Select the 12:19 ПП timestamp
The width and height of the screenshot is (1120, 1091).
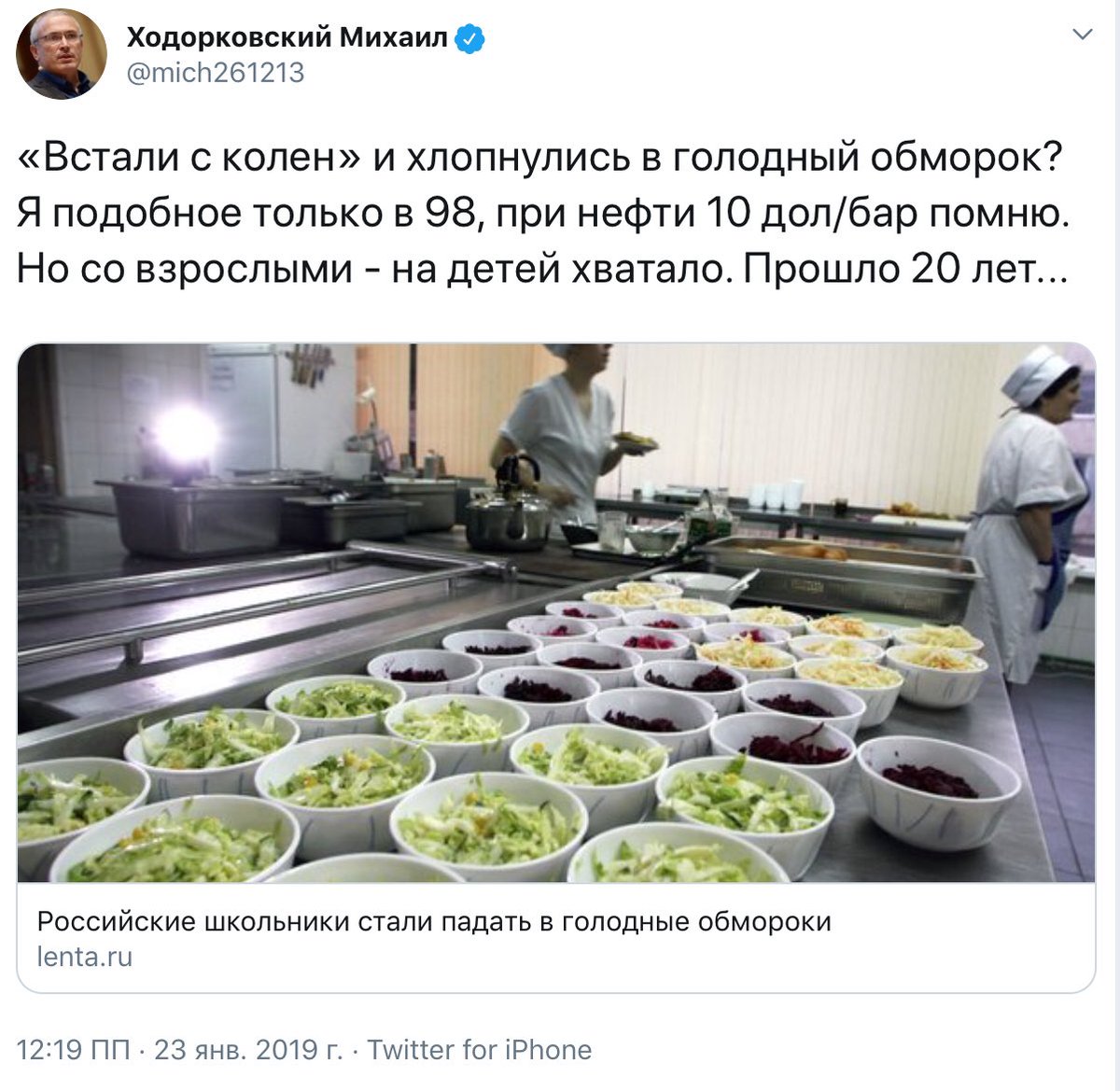point(74,1050)
